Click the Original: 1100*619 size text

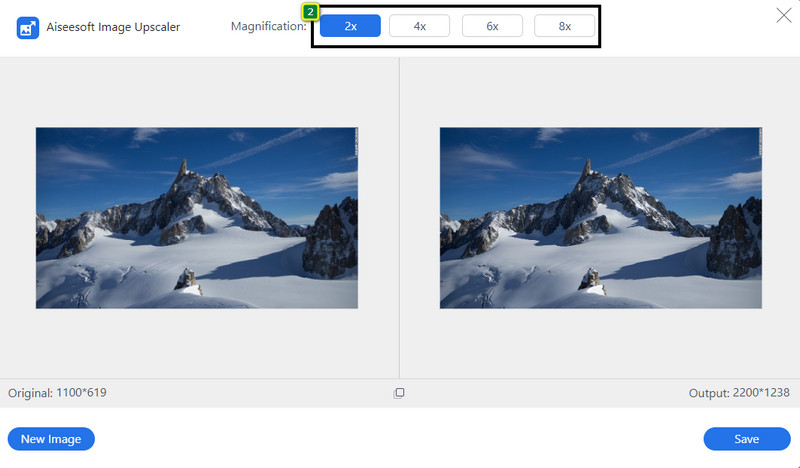[57, 393]
